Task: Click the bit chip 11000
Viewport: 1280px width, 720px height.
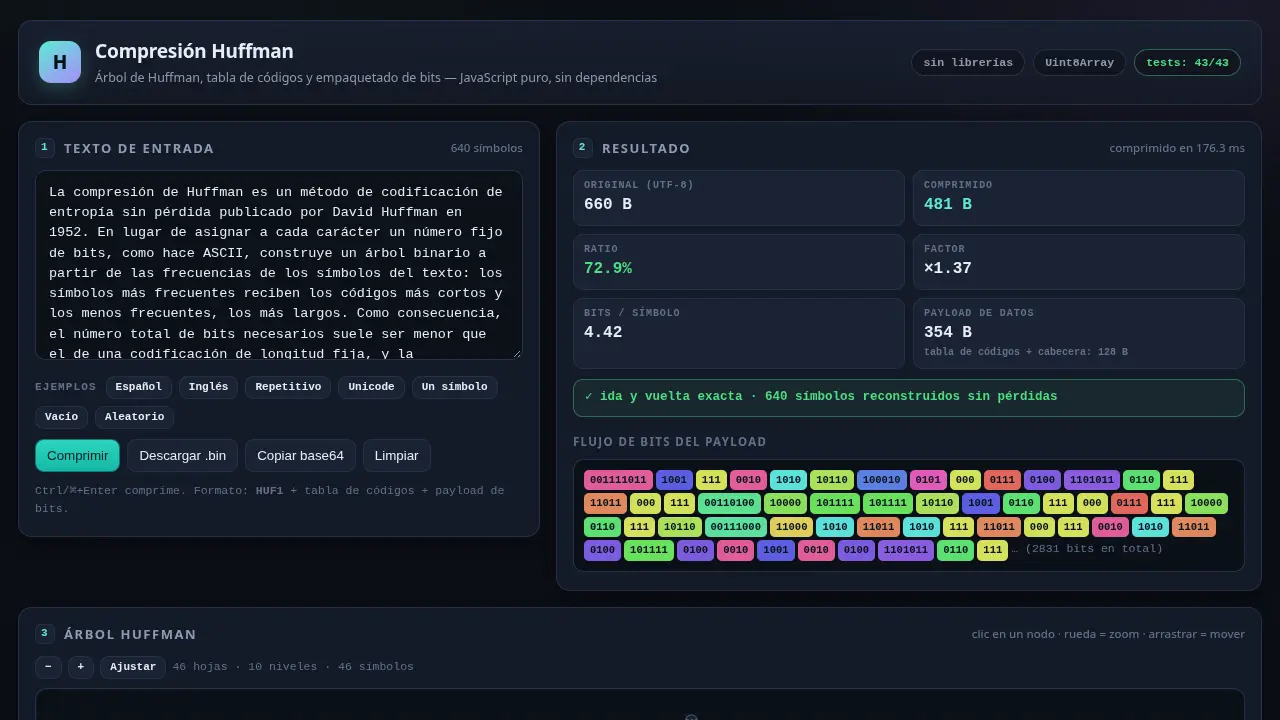Action: 791,527
